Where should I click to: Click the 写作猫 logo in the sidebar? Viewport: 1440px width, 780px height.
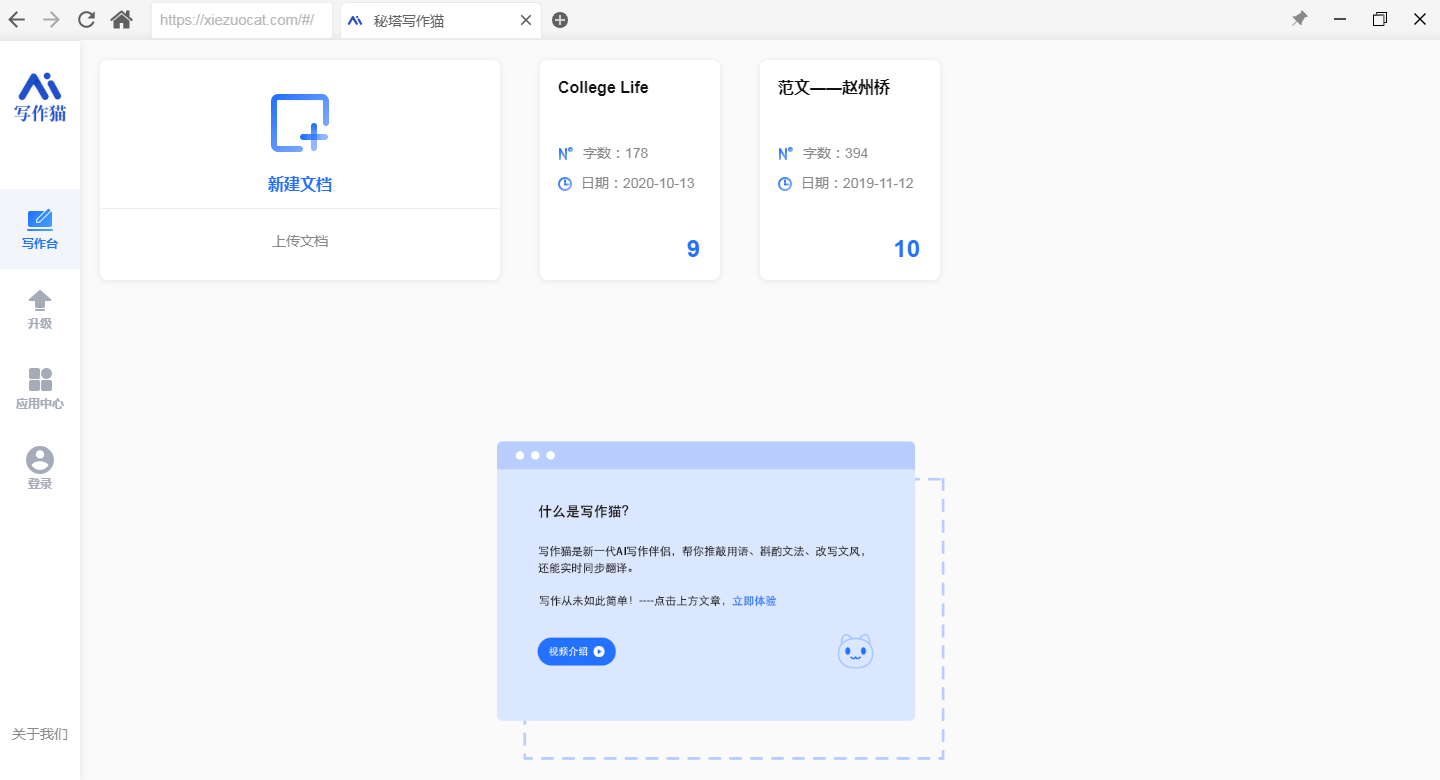point(40,97)
